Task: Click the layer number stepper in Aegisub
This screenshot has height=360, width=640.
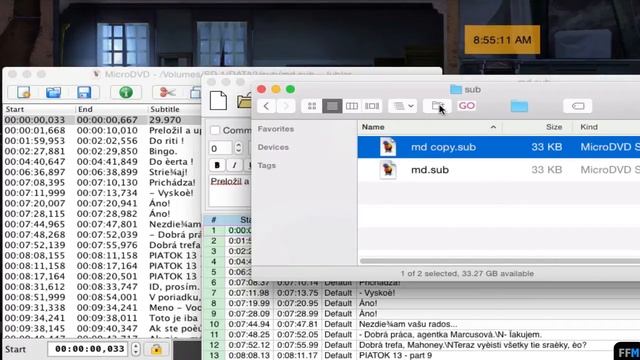Action: coord(238,148)
